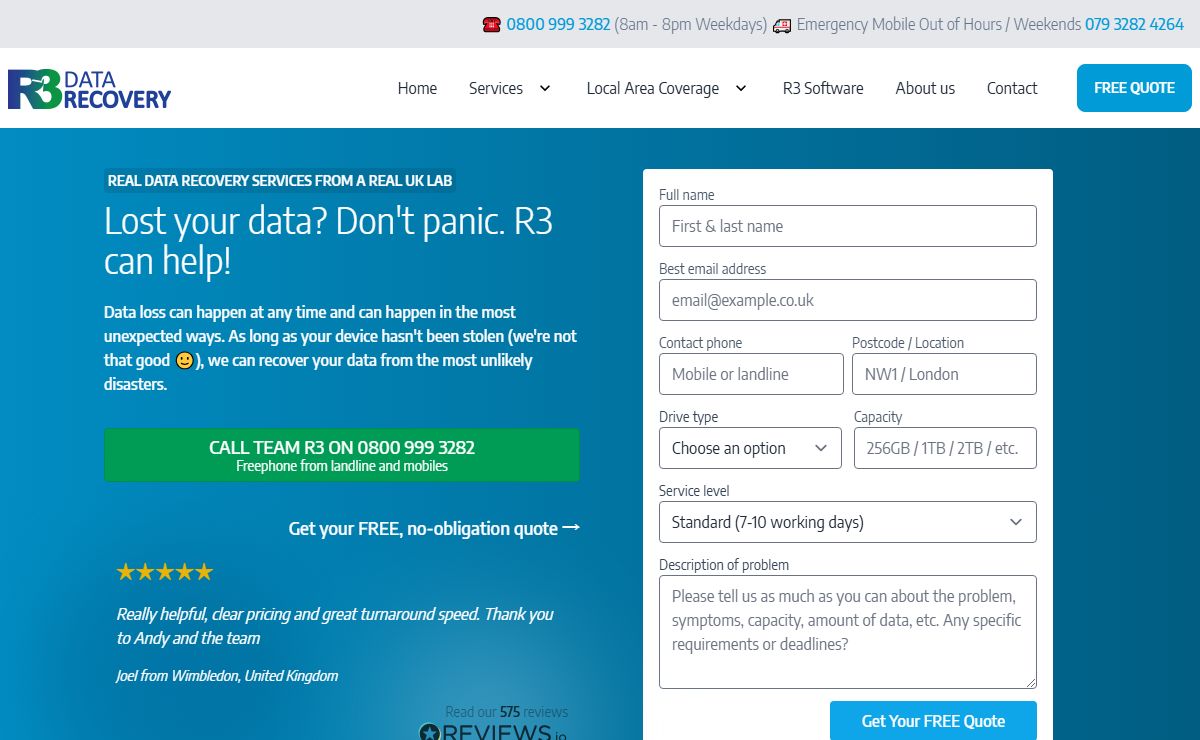The width and height of the screenshot is (1200, 740).
Task: Click the 0800 999 3282 phone link
Action: click(558, 24)
